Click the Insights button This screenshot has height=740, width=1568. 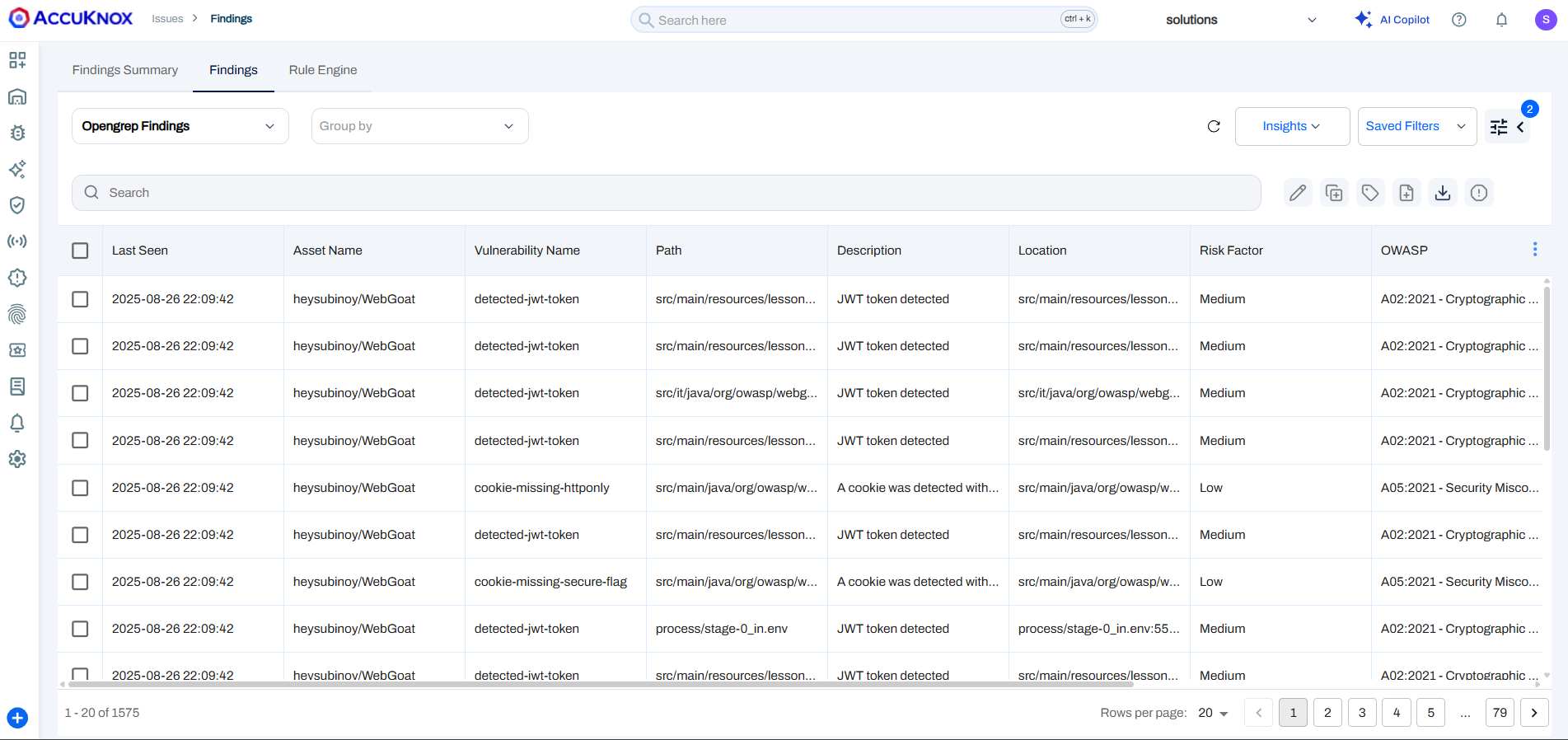click(x=1291, y=126)
